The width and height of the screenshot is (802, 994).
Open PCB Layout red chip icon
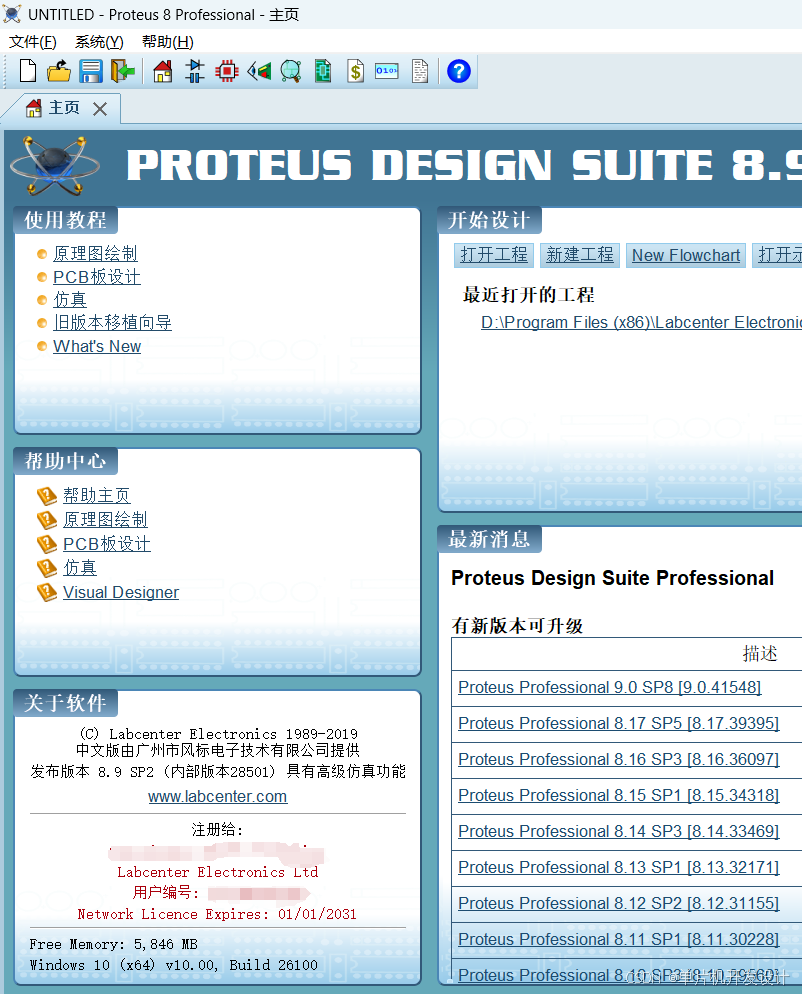click(x=227, y=71)
